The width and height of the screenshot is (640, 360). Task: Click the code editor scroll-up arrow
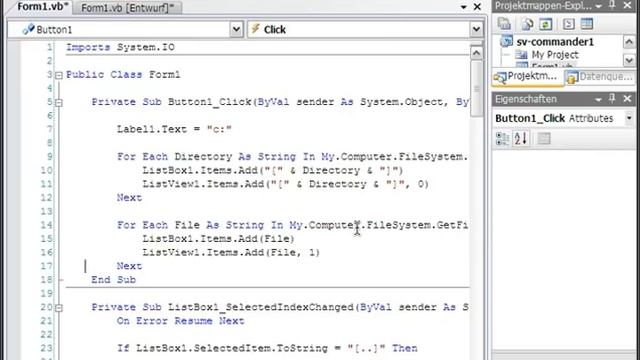point(476,53)
